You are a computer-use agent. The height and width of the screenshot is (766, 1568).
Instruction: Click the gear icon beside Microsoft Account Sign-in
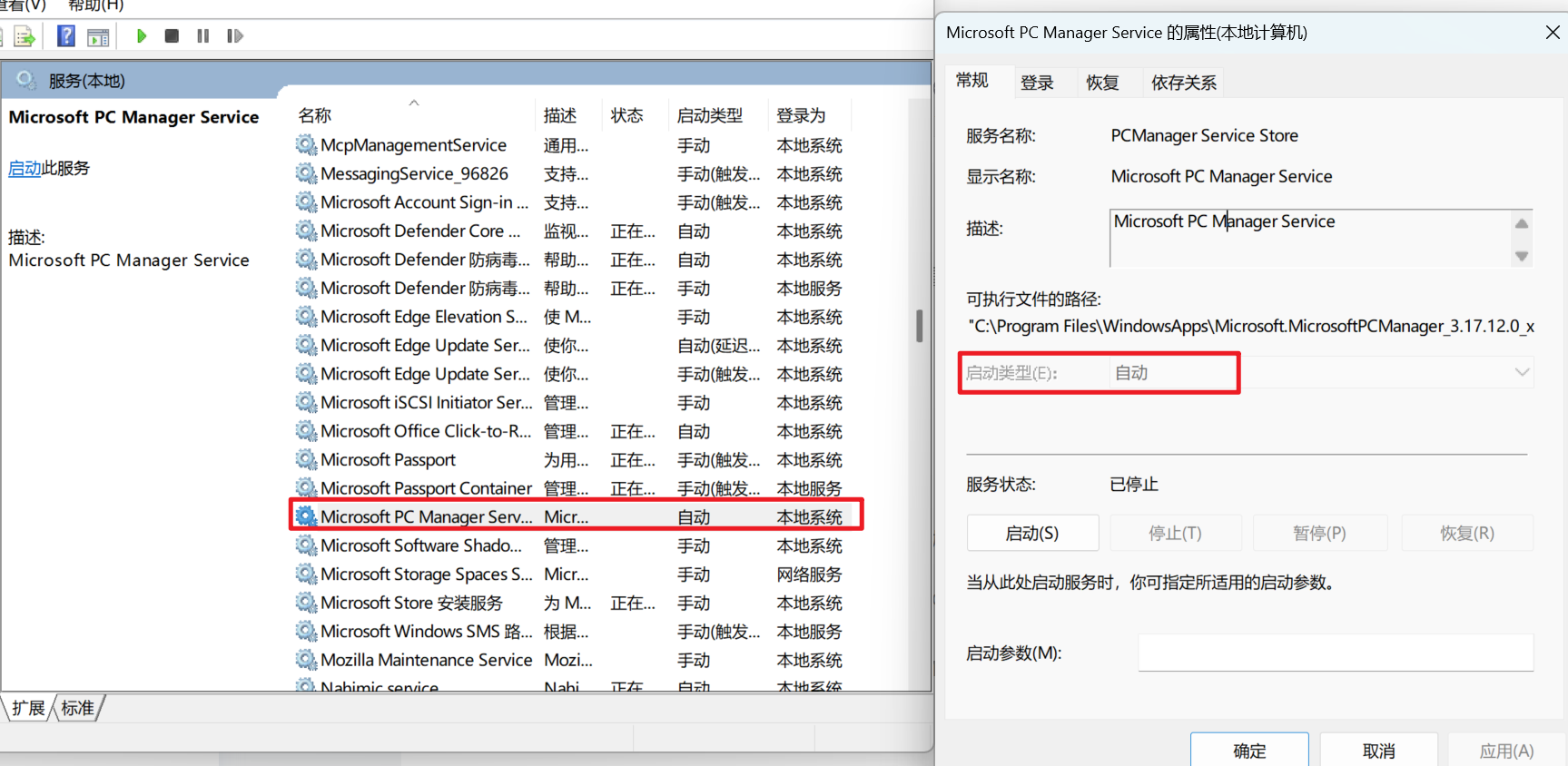(306, 202)
